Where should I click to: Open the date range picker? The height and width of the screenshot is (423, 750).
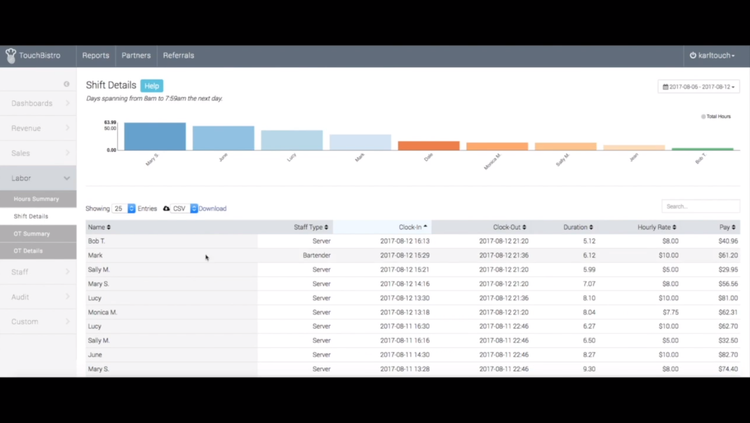[x=698, y=87]
